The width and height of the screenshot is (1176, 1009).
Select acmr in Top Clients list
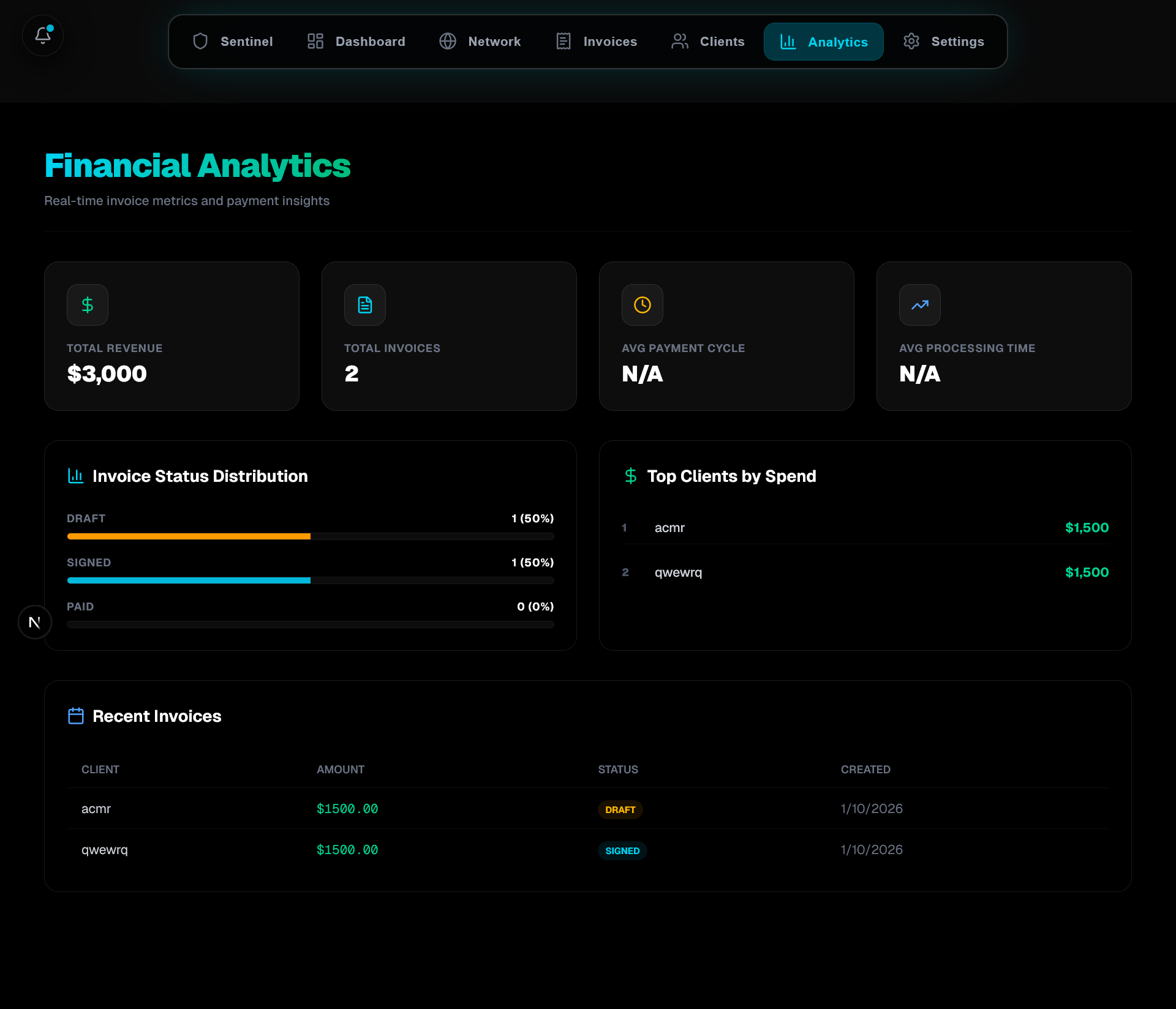(669, 528)
